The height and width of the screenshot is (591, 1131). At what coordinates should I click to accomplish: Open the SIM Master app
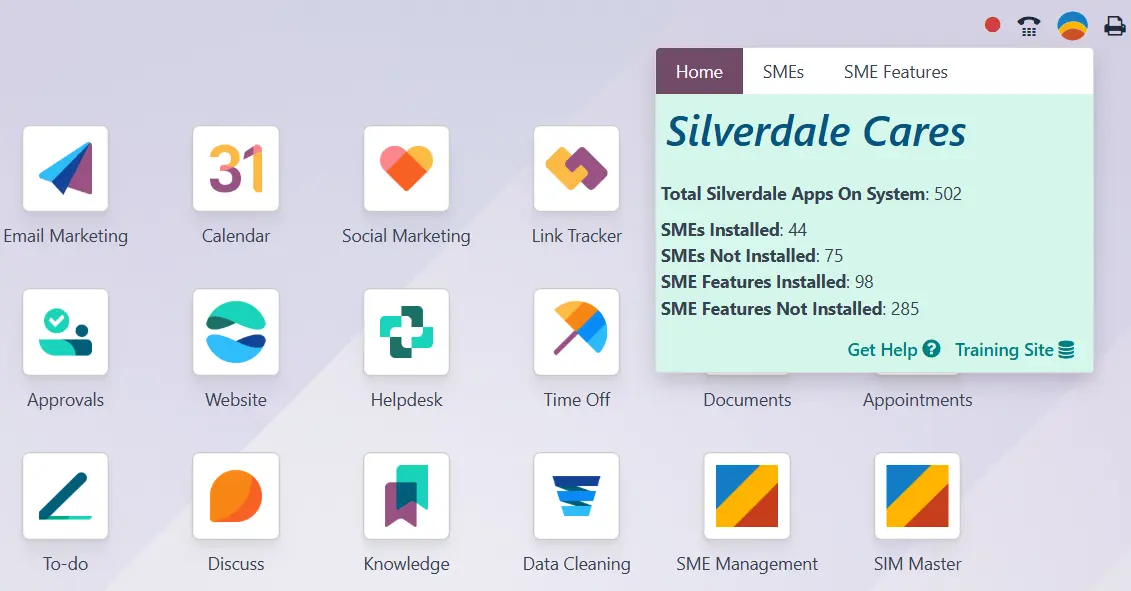917,496
